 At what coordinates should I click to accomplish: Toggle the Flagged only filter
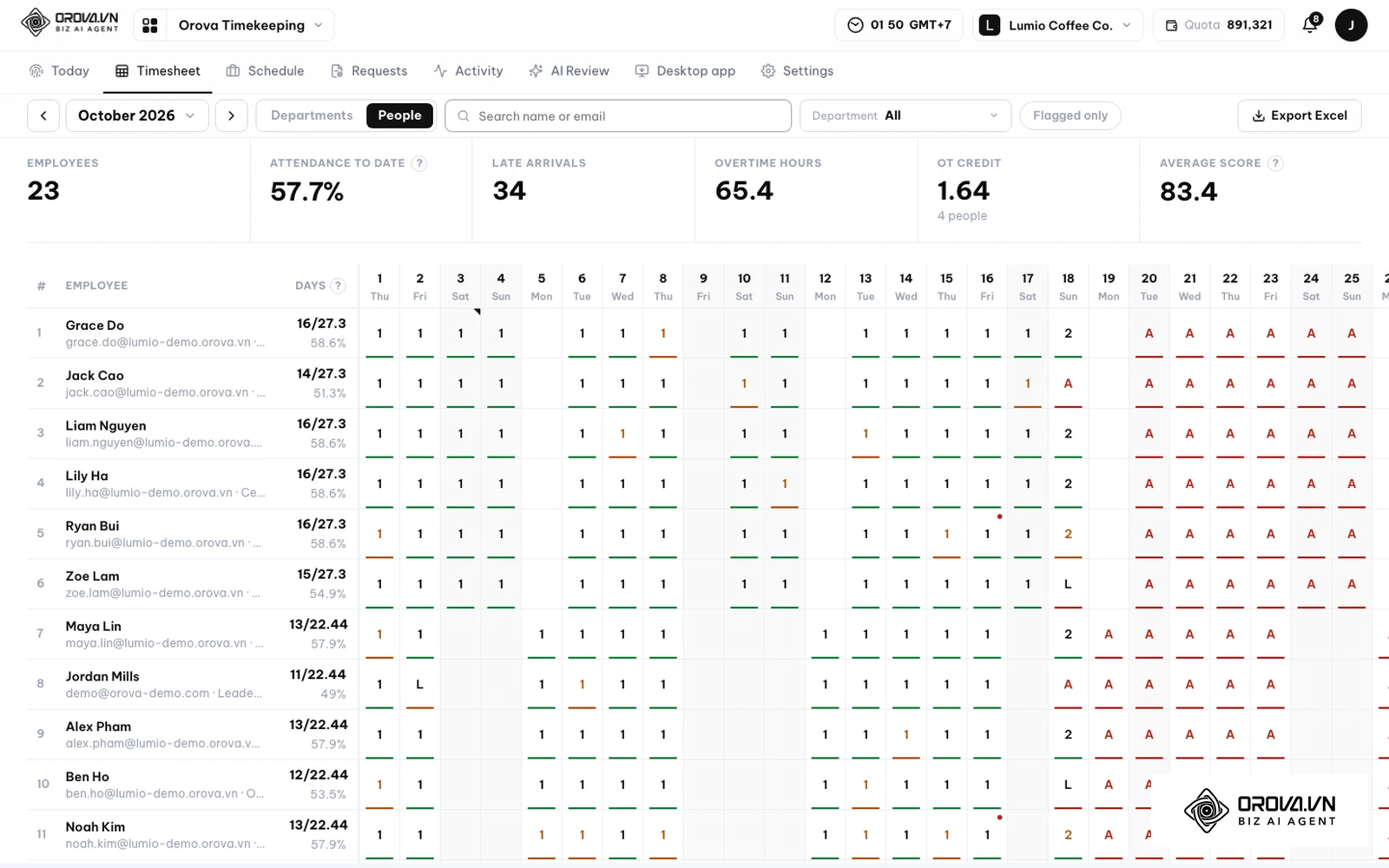[1070, 115]
